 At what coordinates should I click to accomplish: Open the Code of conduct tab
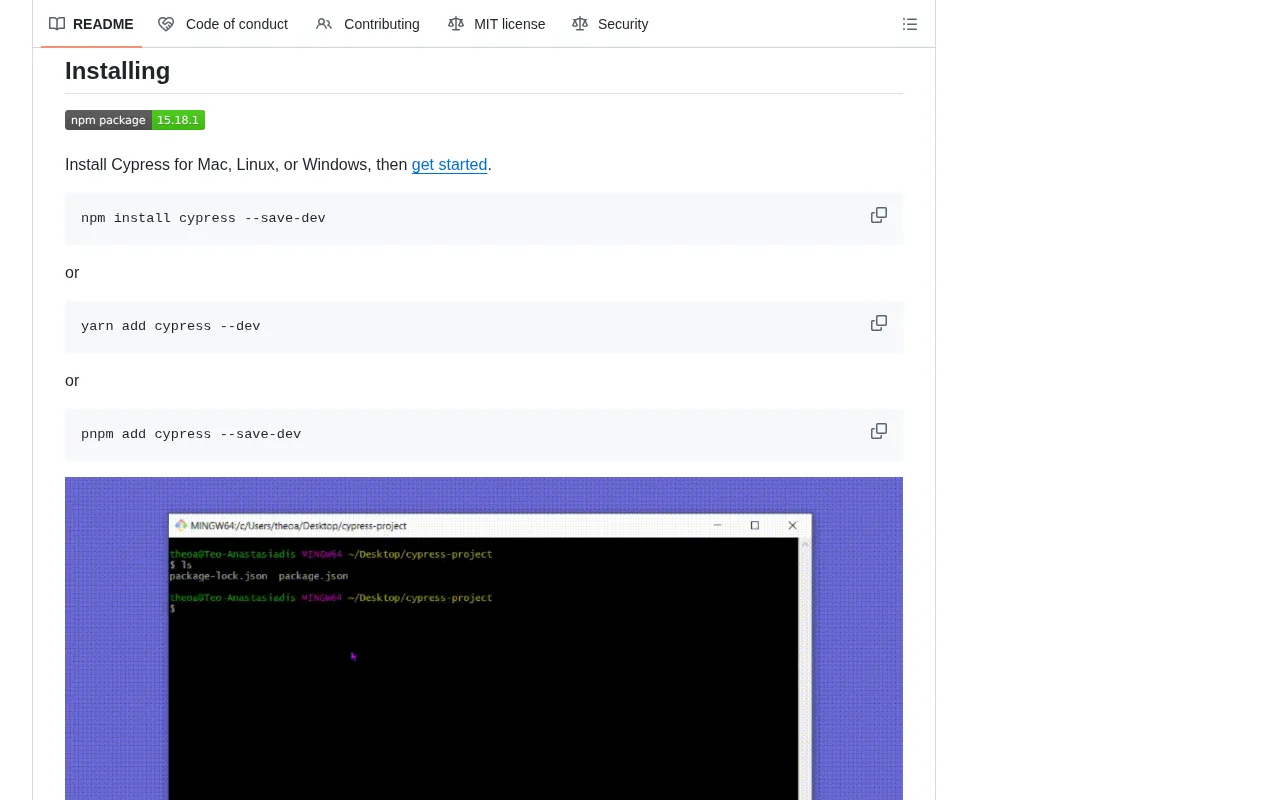pyautogui.click(x=223, y=24)
